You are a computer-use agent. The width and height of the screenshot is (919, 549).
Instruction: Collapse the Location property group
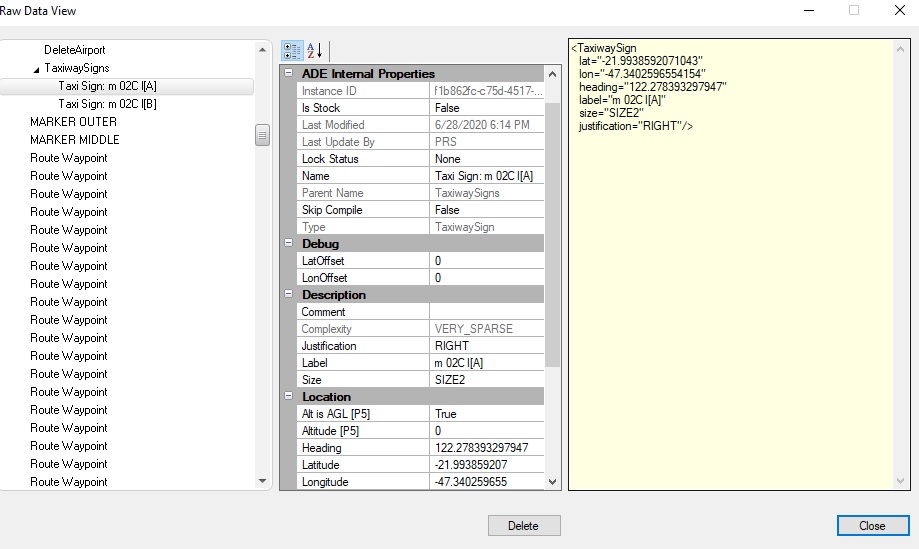[x=290, y=397]
